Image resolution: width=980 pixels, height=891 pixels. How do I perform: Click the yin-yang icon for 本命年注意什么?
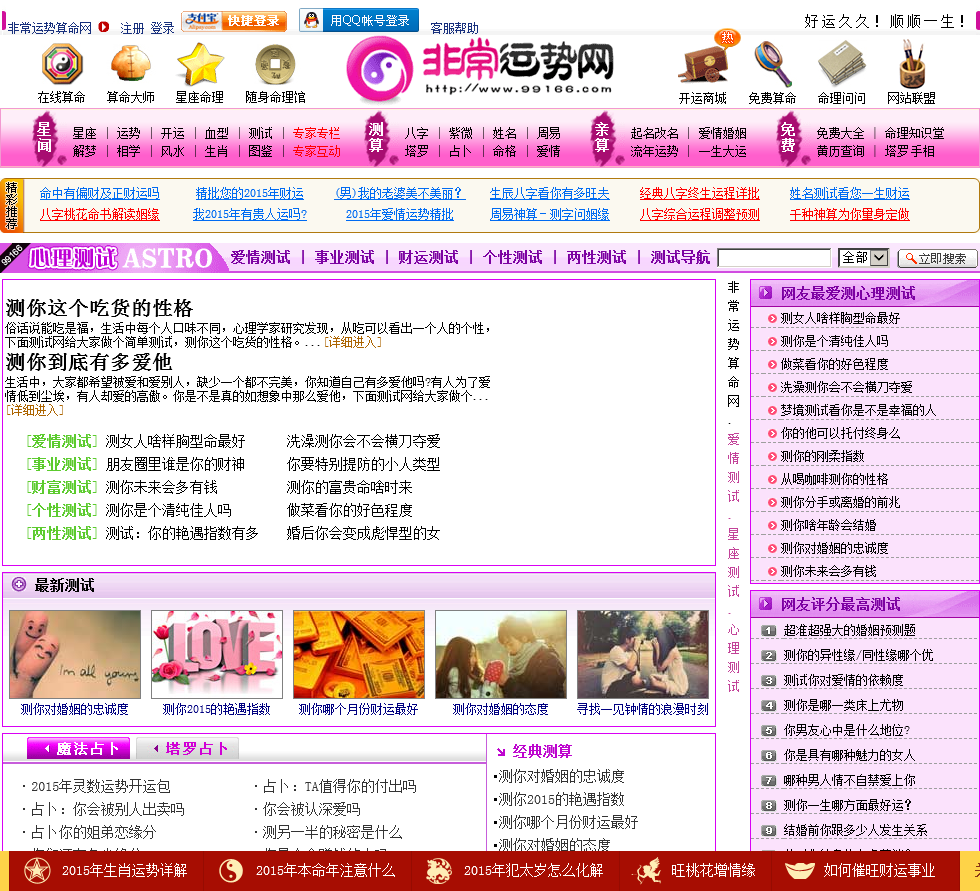[231, 870]
